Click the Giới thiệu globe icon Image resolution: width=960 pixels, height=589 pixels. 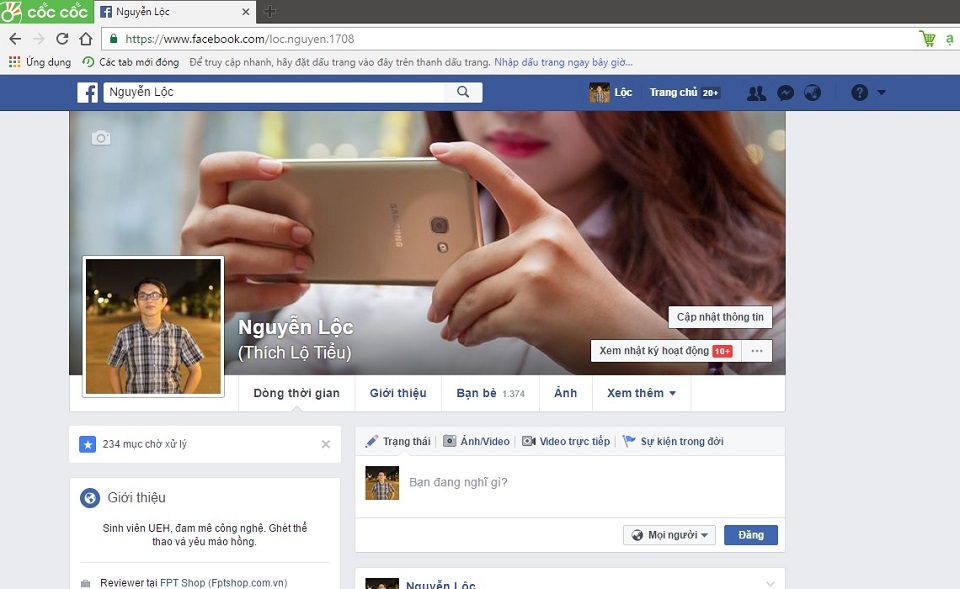(90, 498)
